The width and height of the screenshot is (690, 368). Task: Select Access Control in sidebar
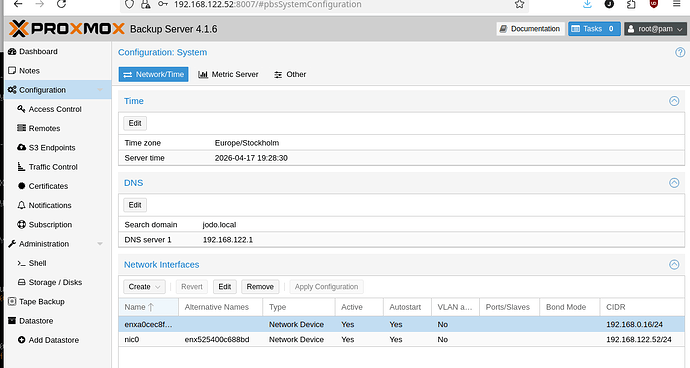(x=55, y=109)
